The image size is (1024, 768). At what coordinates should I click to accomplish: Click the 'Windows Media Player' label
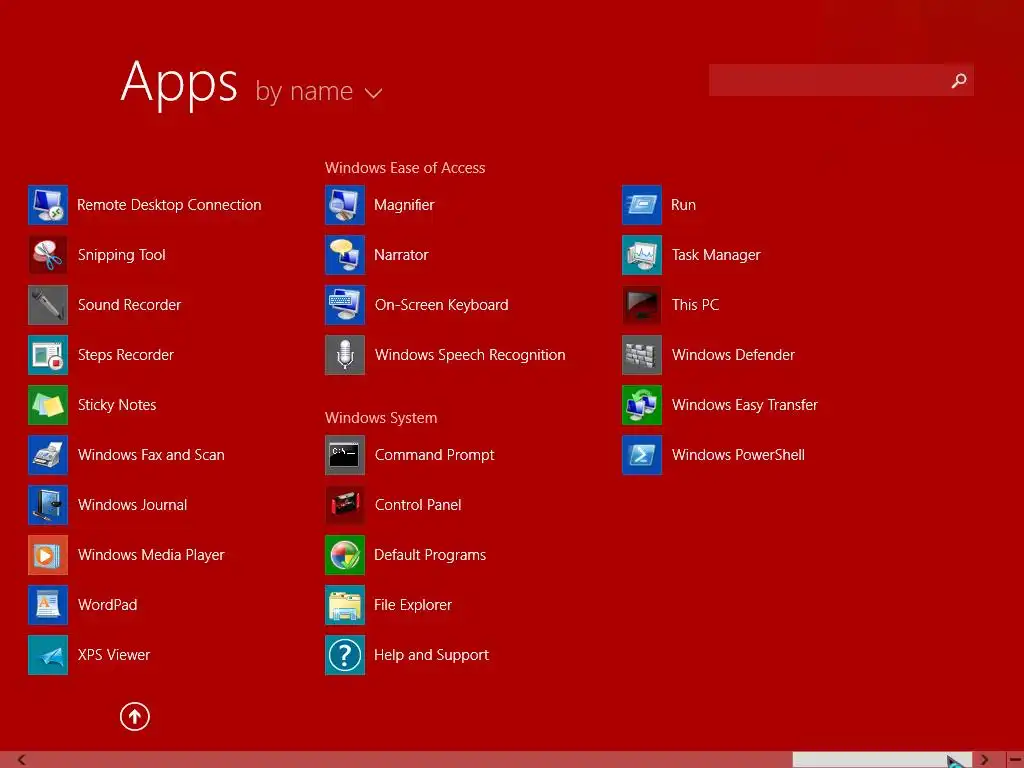151,555
